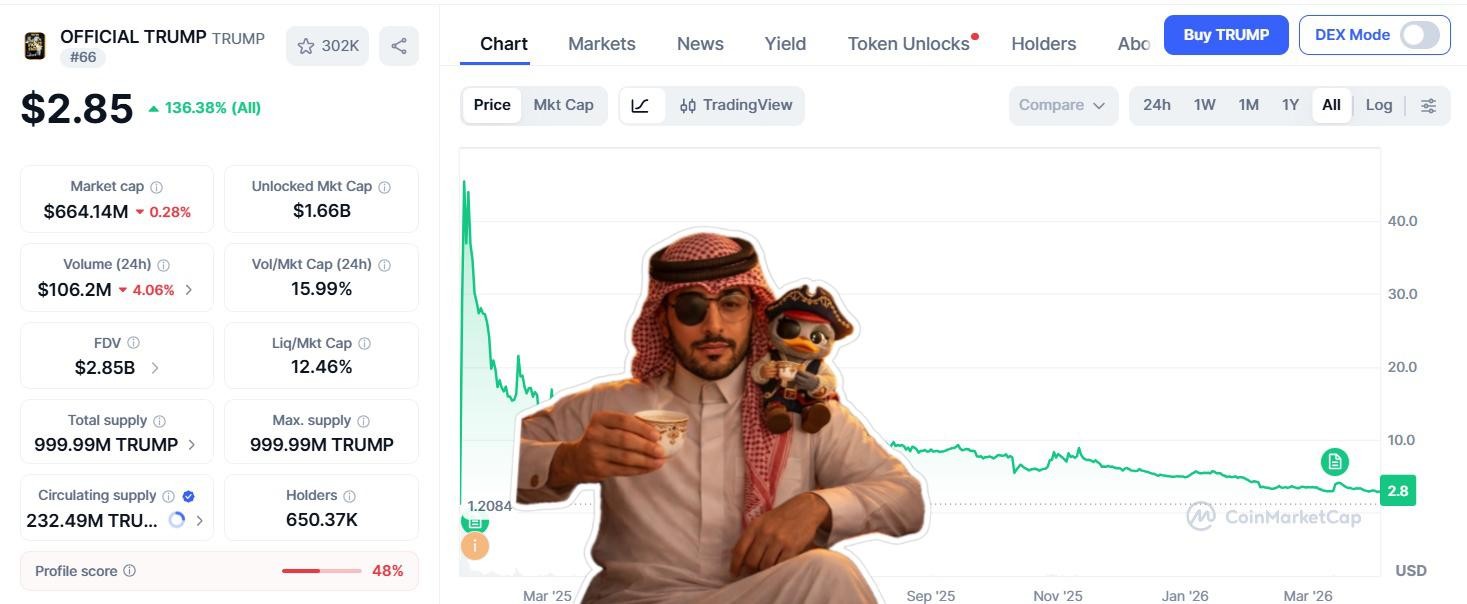This screenshot has height=604, width=1467.
Task: Expand the Volume (24h) details chevron
Action: 189,290
